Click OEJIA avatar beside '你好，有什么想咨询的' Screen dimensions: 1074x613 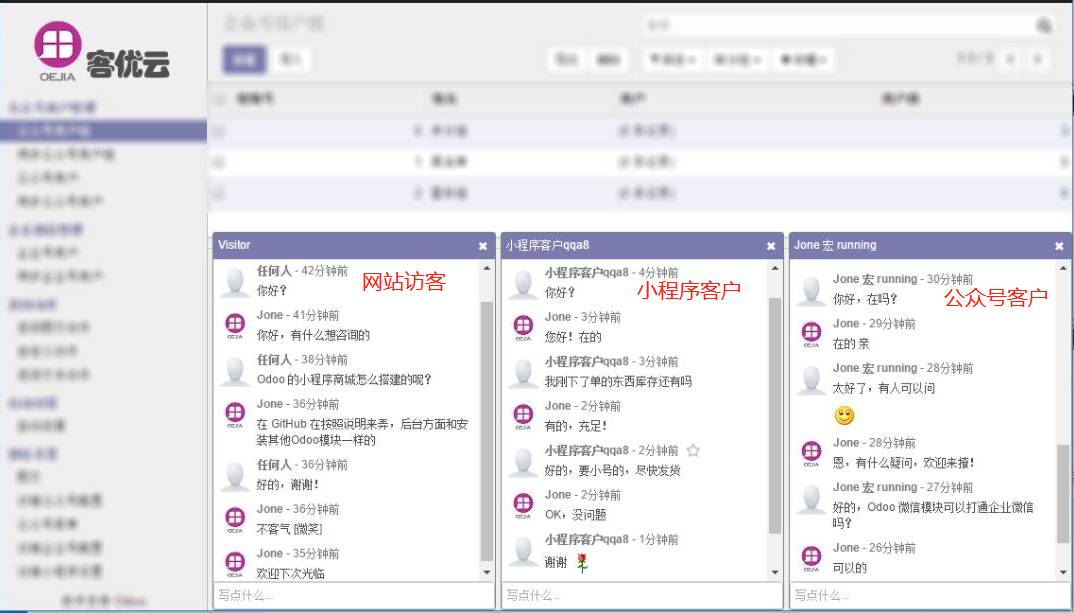(235, 325)
